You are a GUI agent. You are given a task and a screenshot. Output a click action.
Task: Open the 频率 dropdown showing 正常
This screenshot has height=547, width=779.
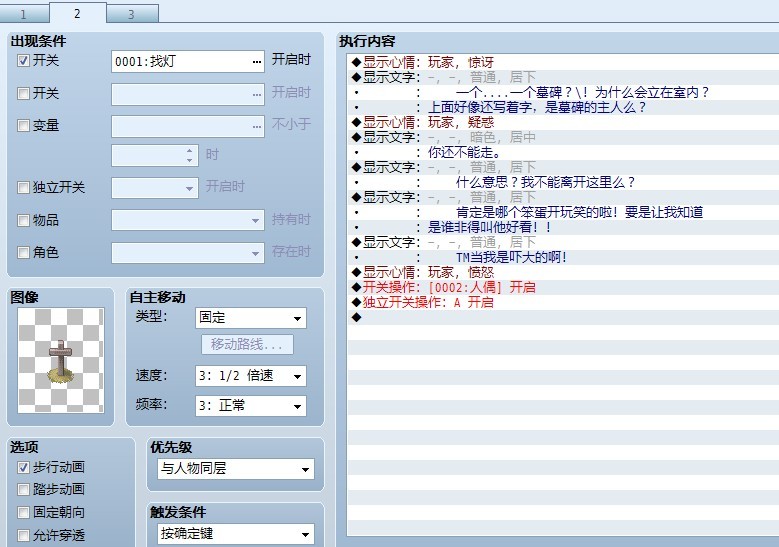[251, 406]
